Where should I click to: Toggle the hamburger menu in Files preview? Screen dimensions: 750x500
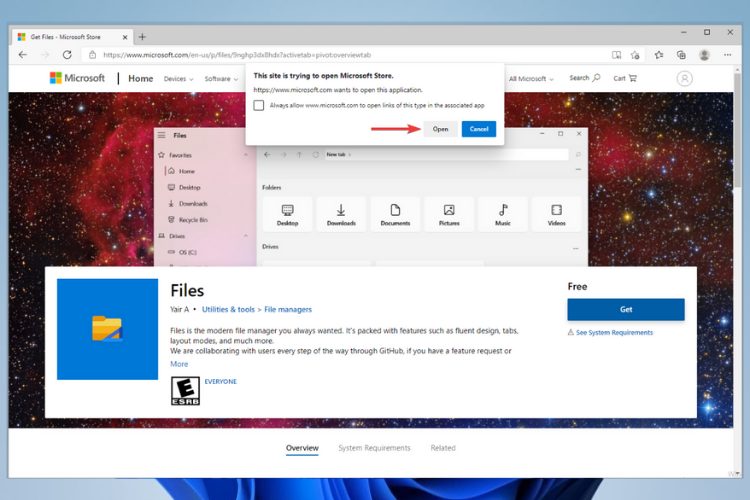point(162,135)
